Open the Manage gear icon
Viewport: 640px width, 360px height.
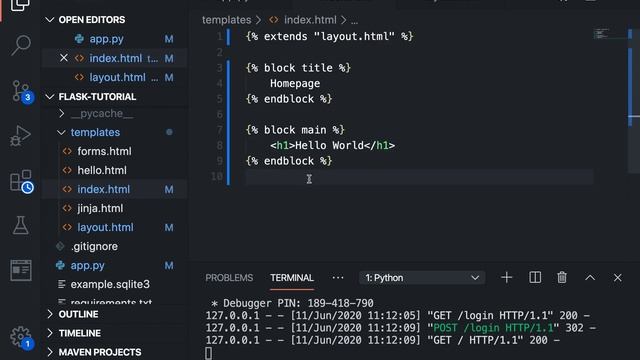click(x=20, y=338)
